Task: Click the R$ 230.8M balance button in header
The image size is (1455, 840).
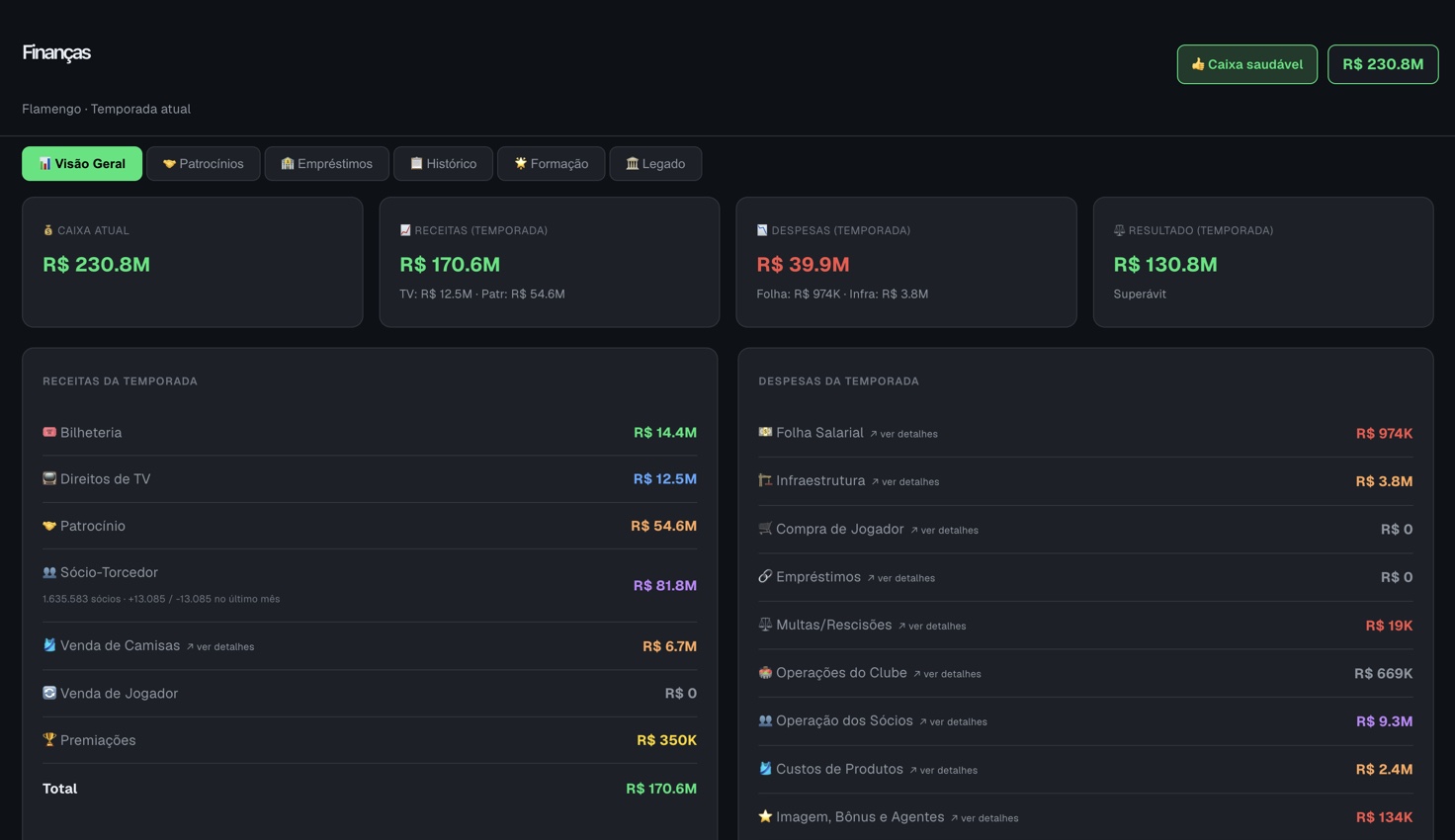Action: pyautogui.click(x=1383, y=64)
